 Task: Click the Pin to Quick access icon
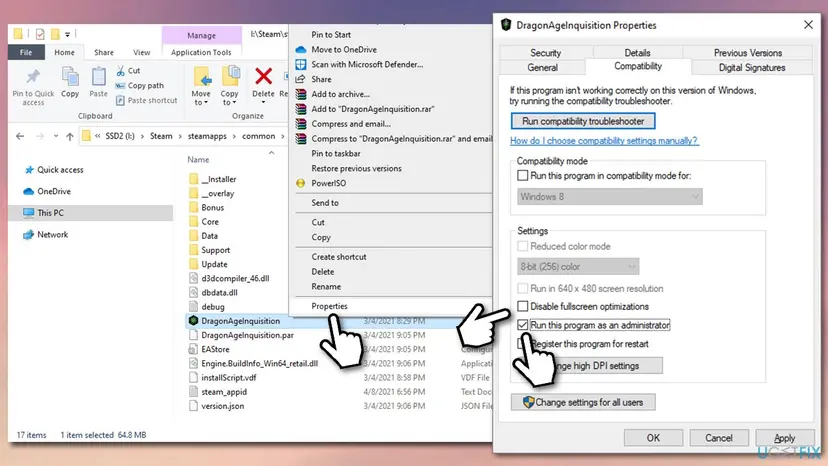point(33,77)
